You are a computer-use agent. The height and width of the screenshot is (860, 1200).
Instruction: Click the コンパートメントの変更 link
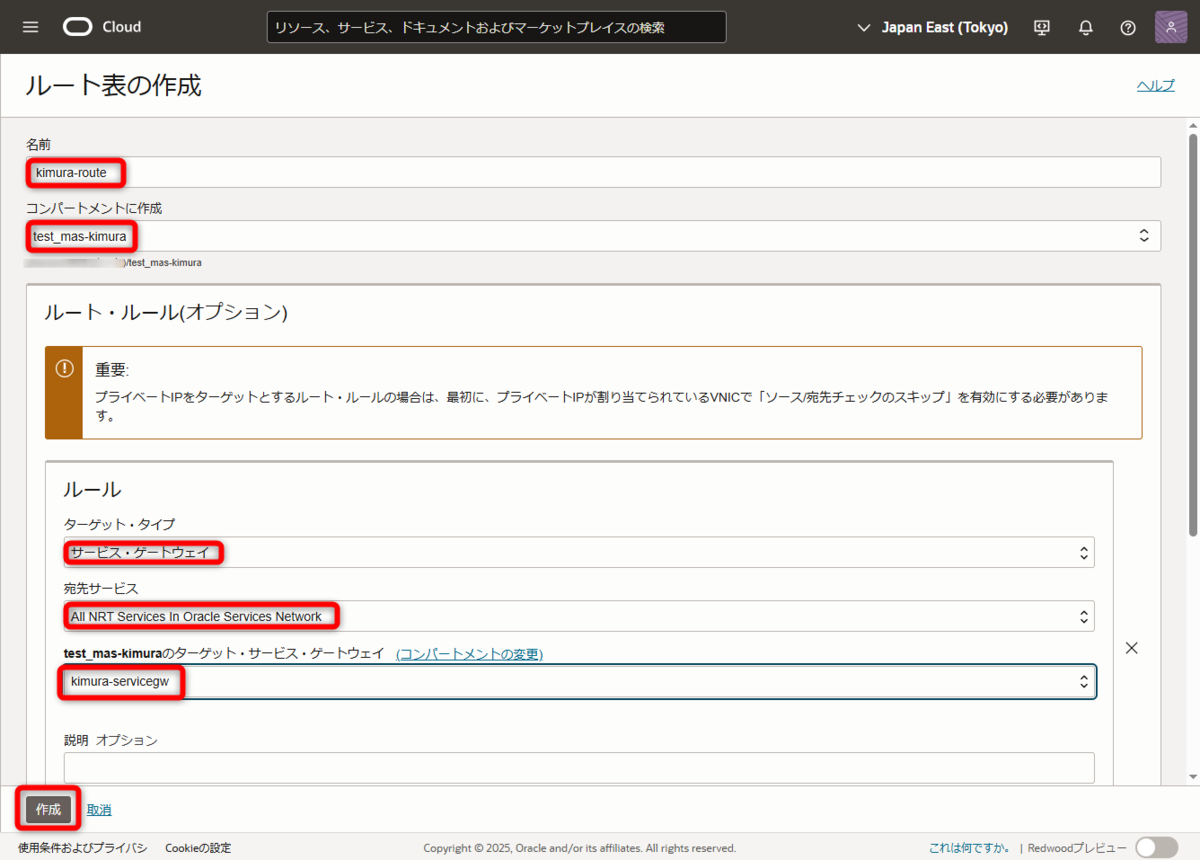[469, 654]
